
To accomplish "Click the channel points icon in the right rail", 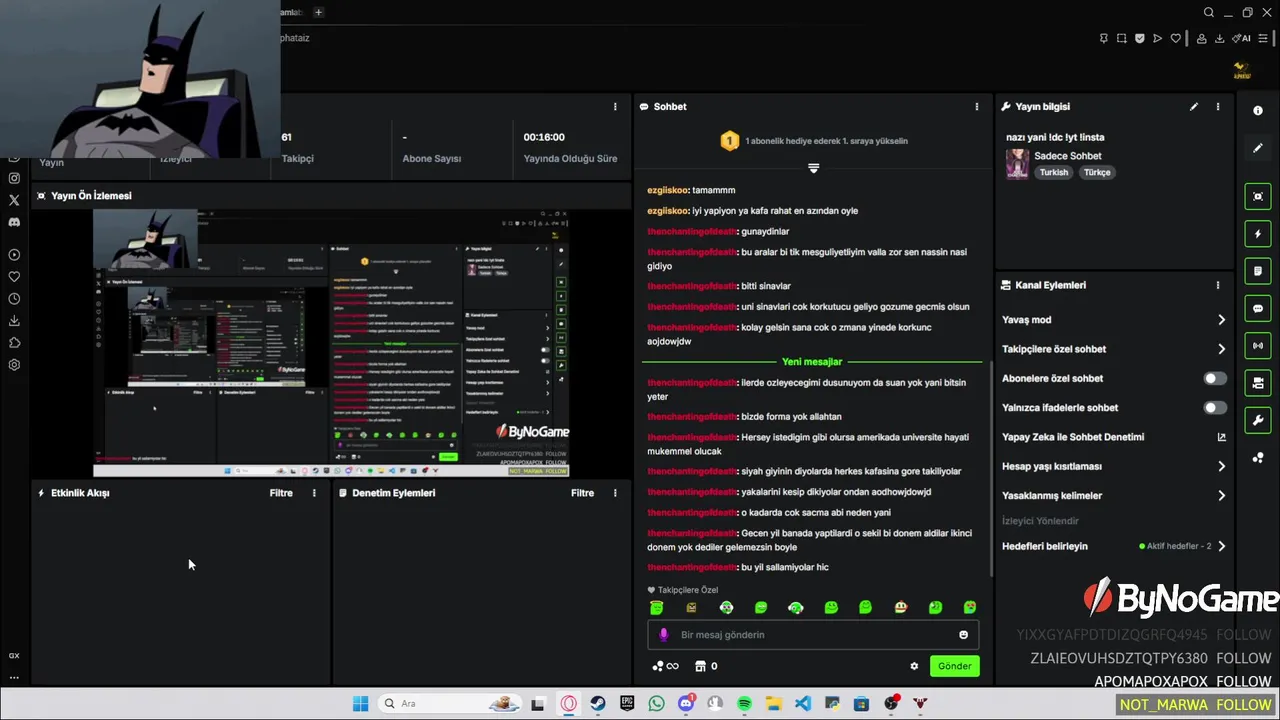I will point(1258,458).
